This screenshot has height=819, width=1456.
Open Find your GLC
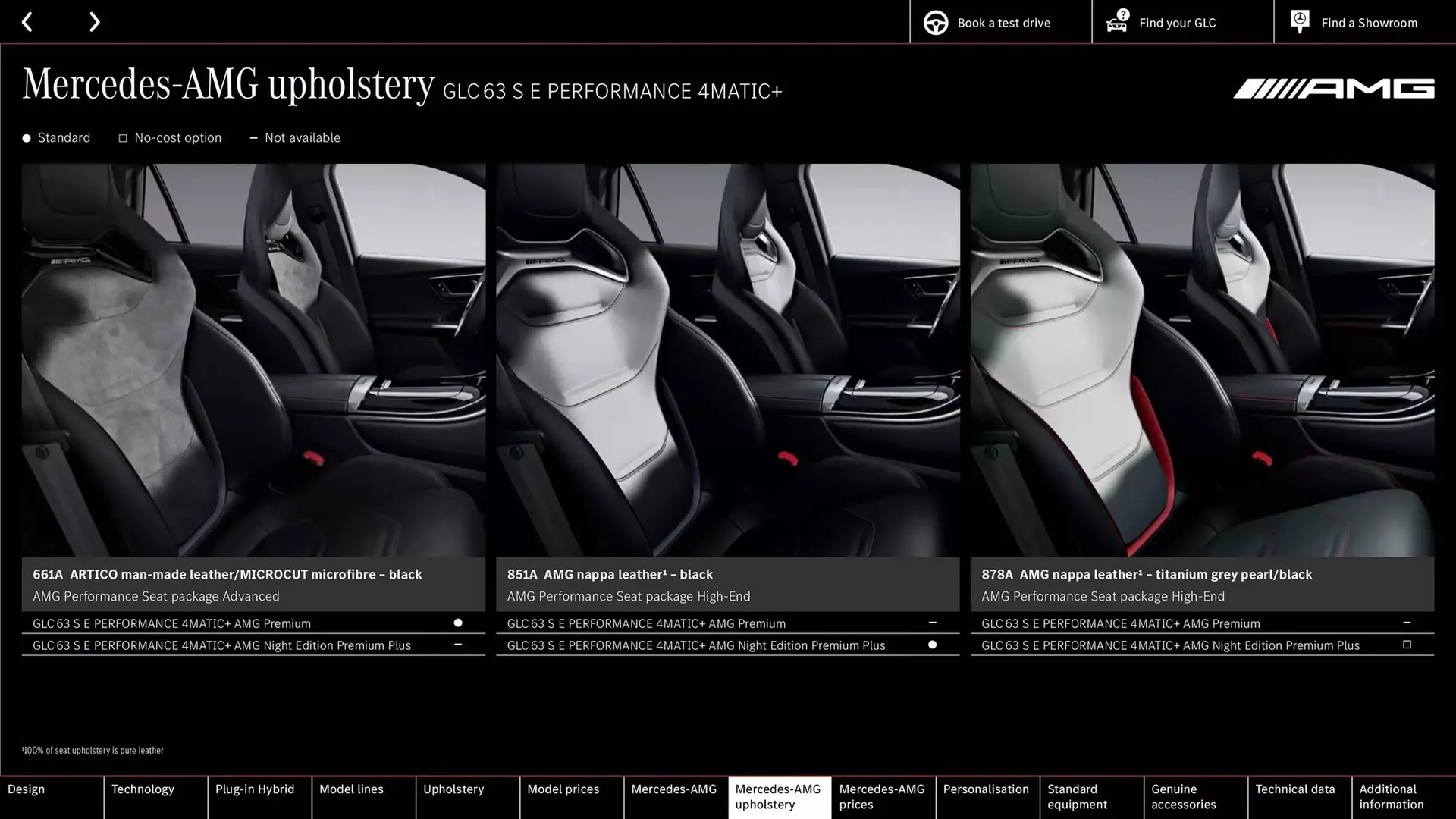(1183, 22)
